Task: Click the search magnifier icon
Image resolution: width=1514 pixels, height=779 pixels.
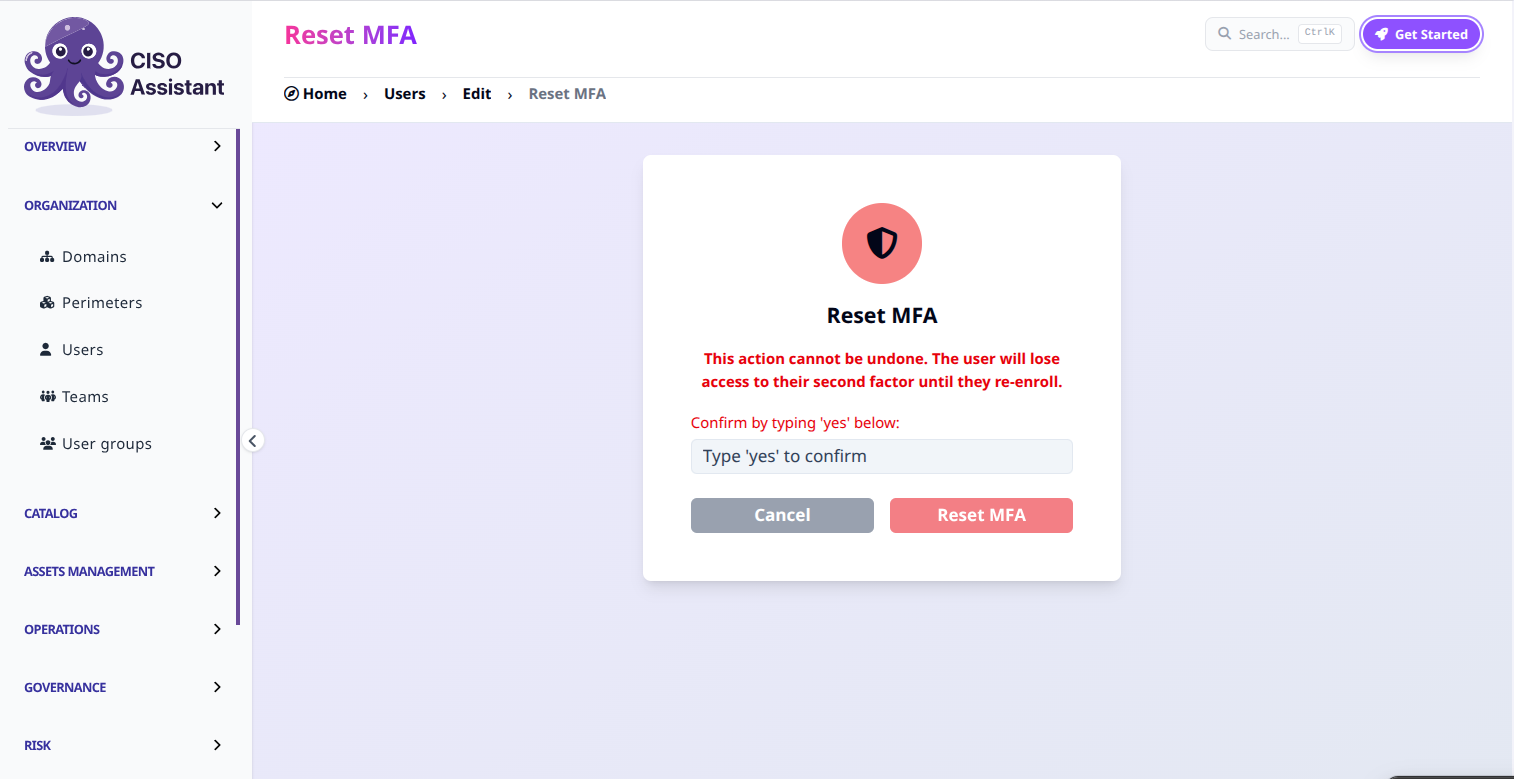Action: click(x=1224, y=34)
